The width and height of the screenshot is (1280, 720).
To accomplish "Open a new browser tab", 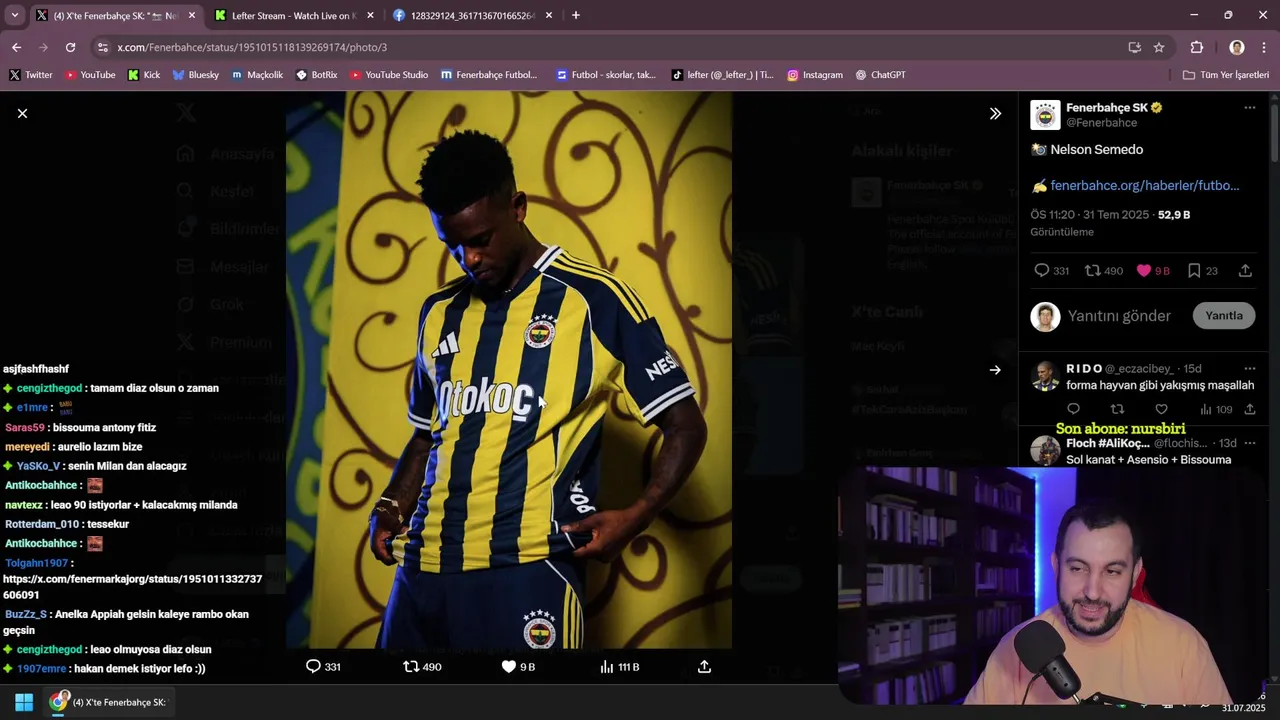I will [x=575, y=15].
